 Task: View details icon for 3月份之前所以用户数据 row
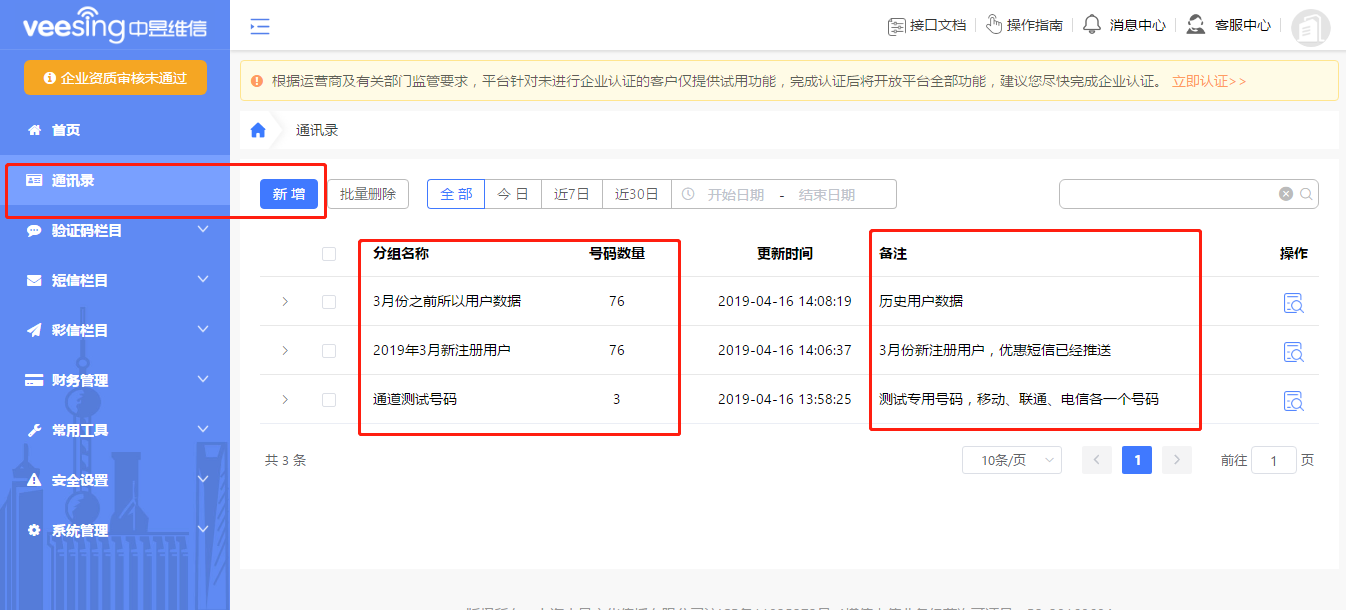pyautogui.click(x=1293, y=302)
